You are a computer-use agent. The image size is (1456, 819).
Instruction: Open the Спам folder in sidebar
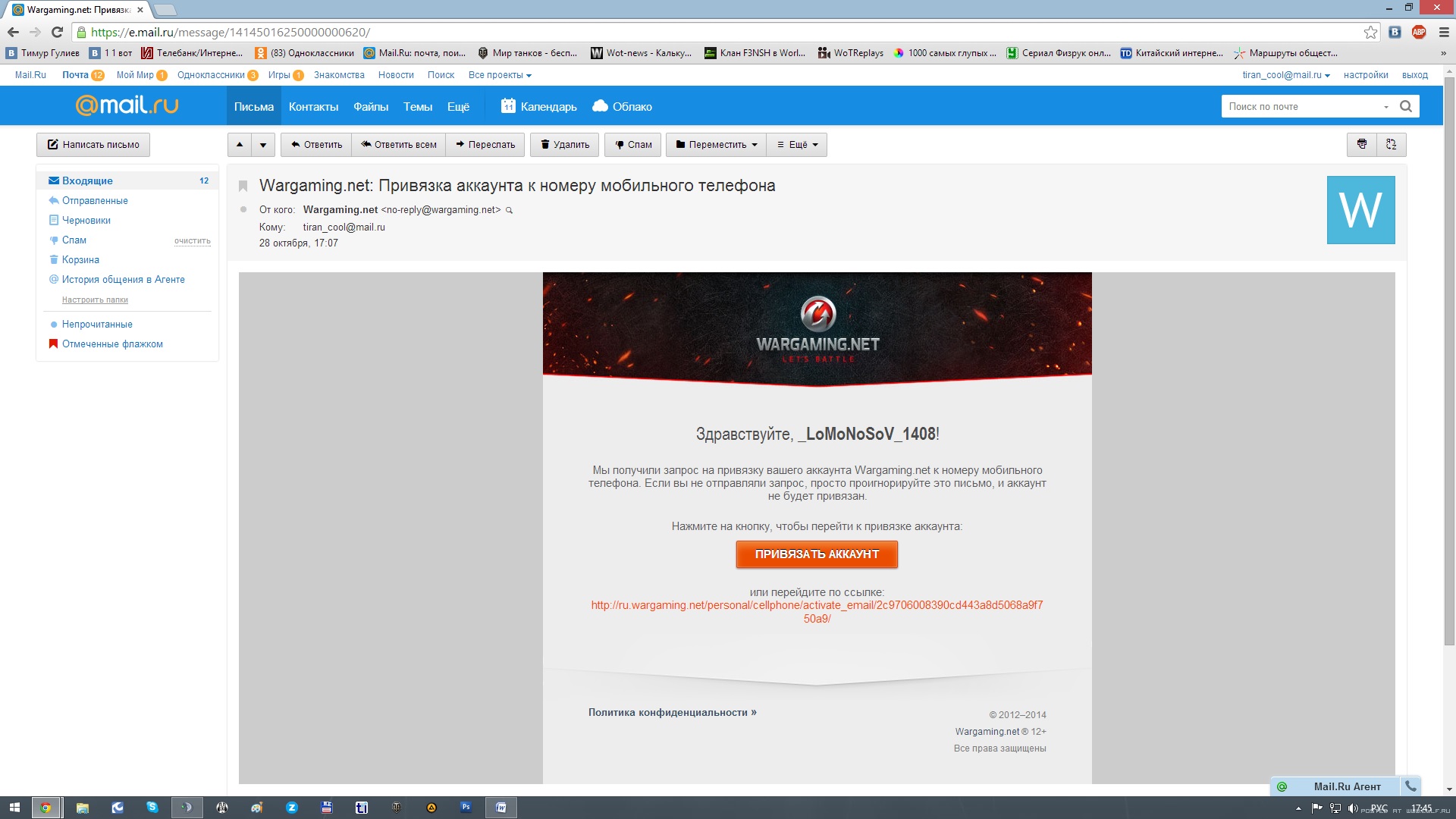(x=74, y=240)
